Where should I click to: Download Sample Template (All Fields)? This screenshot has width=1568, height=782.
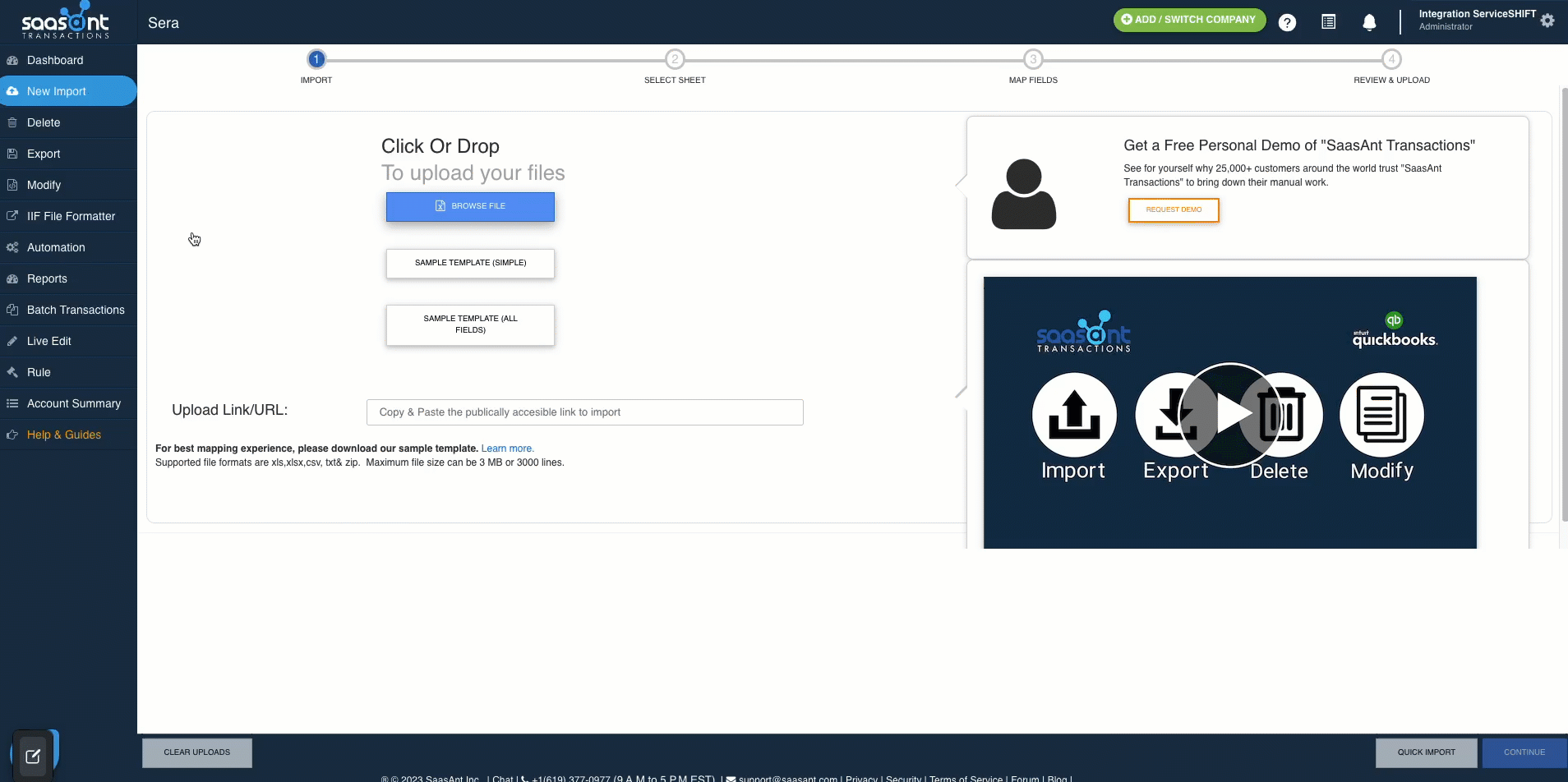pyautogui.click(x=470, y=324)
